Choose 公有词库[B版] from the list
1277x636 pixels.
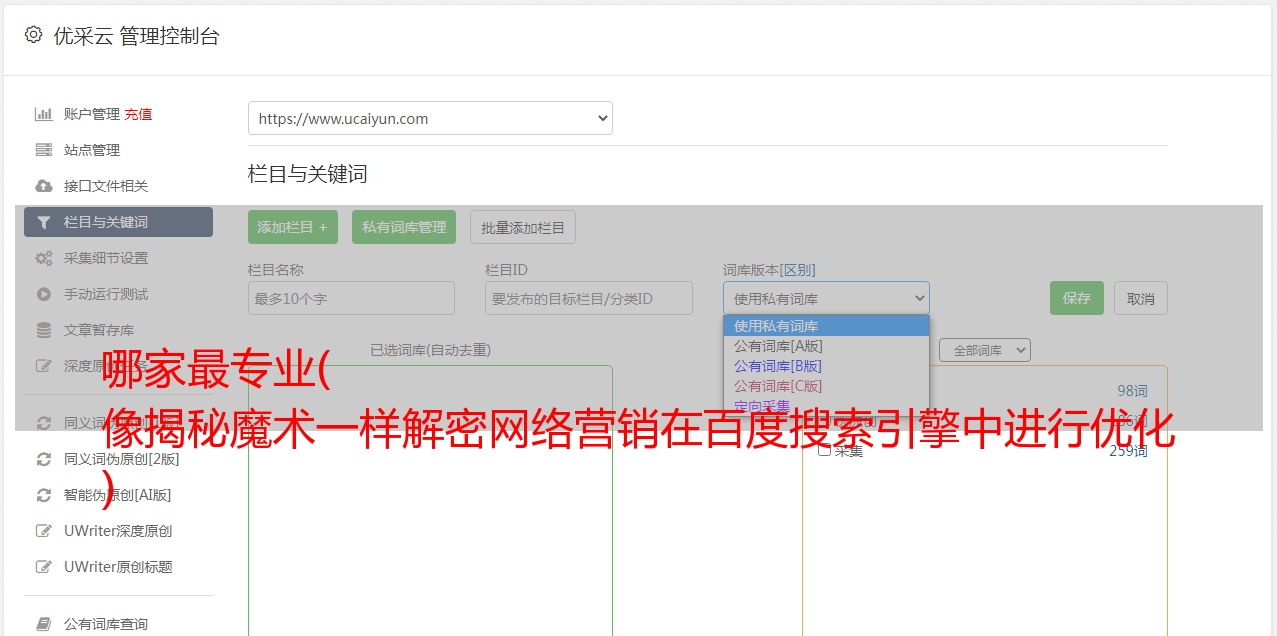click(x=826, y=366)
